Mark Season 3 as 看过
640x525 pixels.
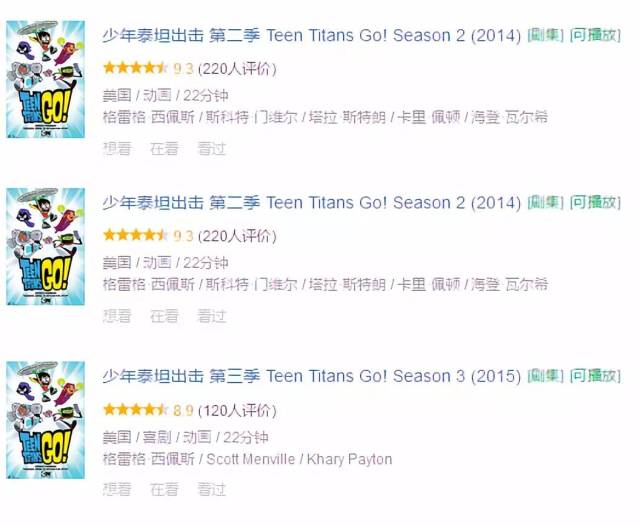click(211, 489)
